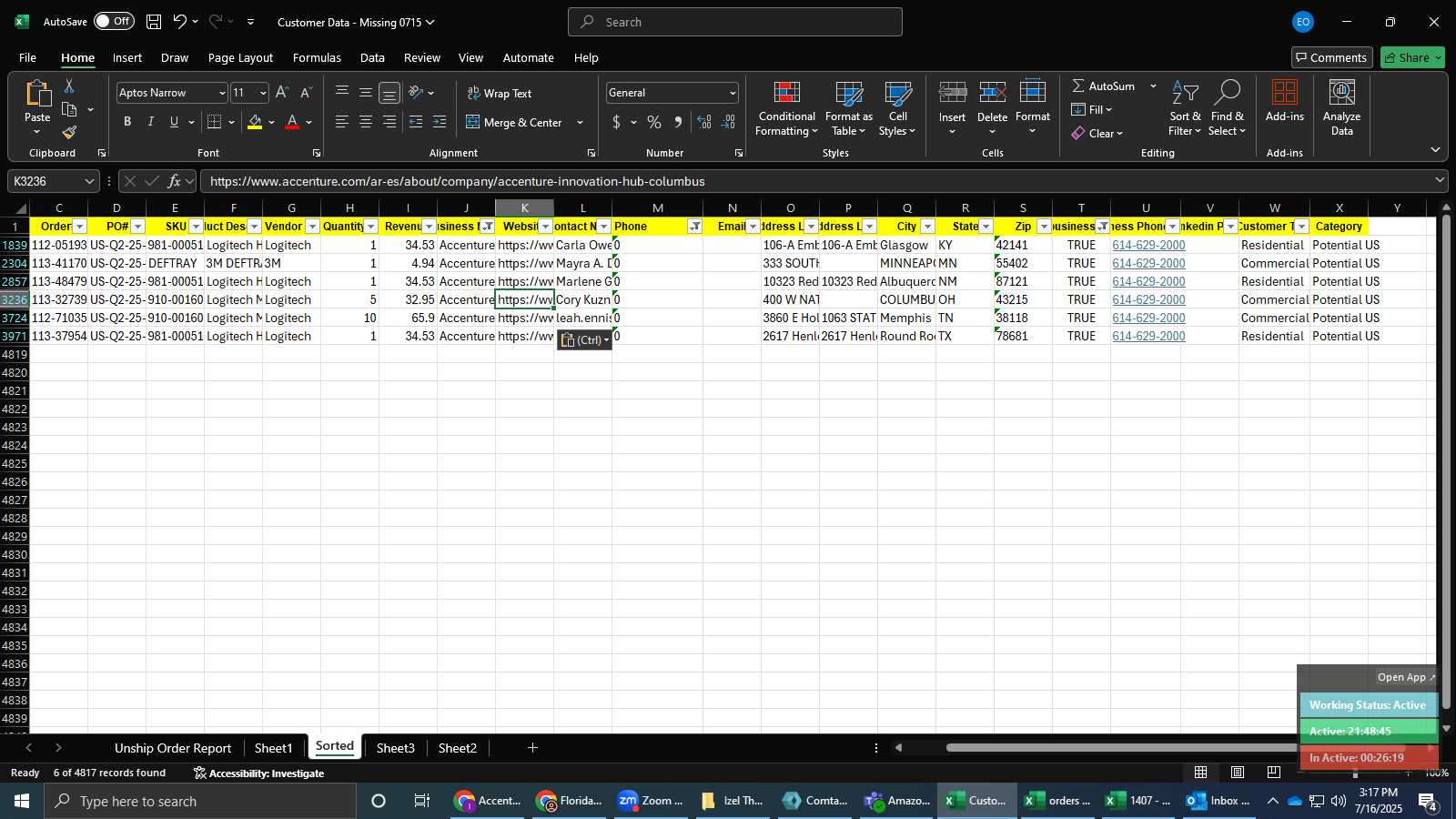1456x819 pixels.
Task: Open Sort & Filter menu
Action: point(1185,108)
